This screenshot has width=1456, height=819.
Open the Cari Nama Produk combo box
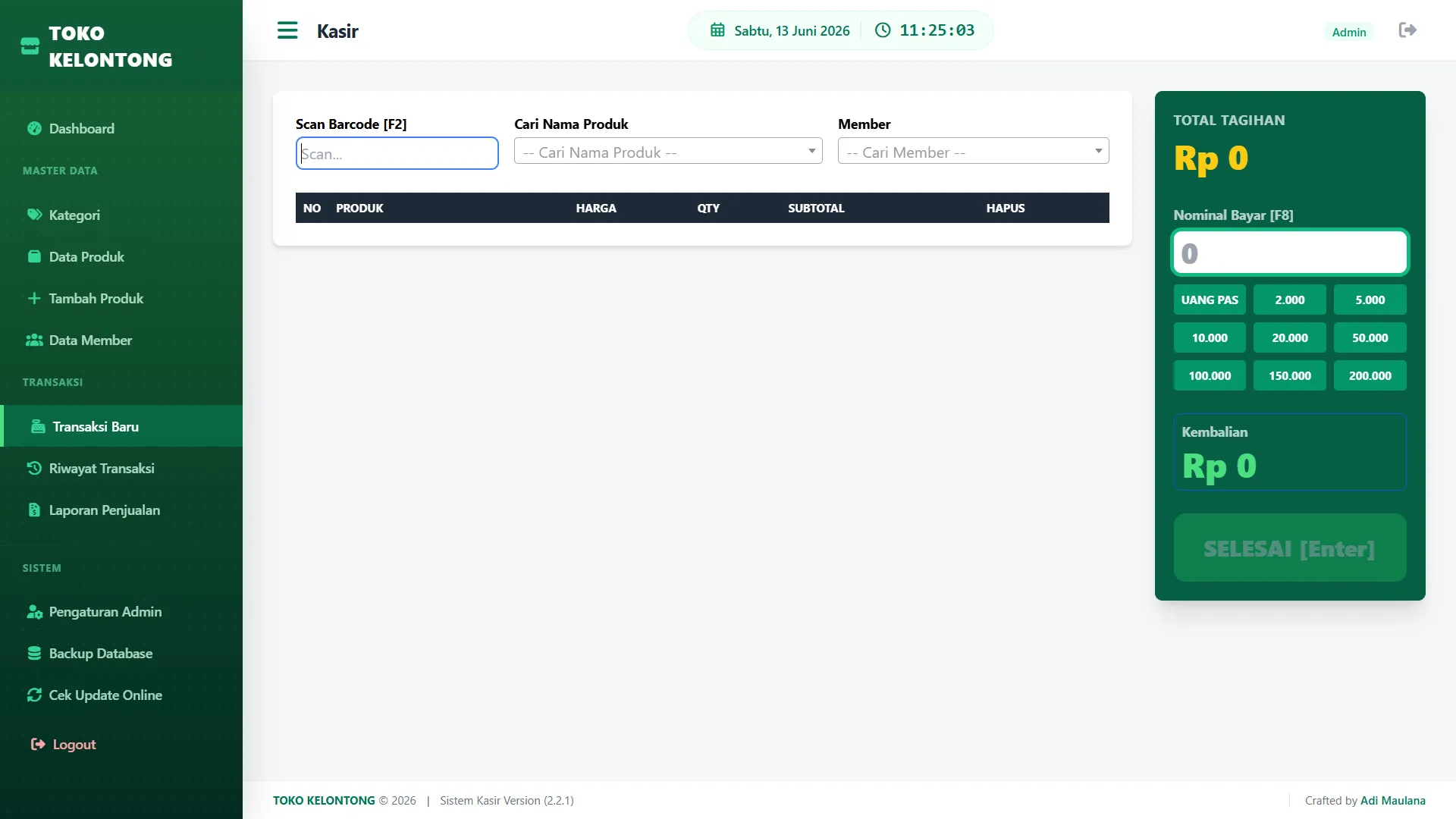click(668, 151)
